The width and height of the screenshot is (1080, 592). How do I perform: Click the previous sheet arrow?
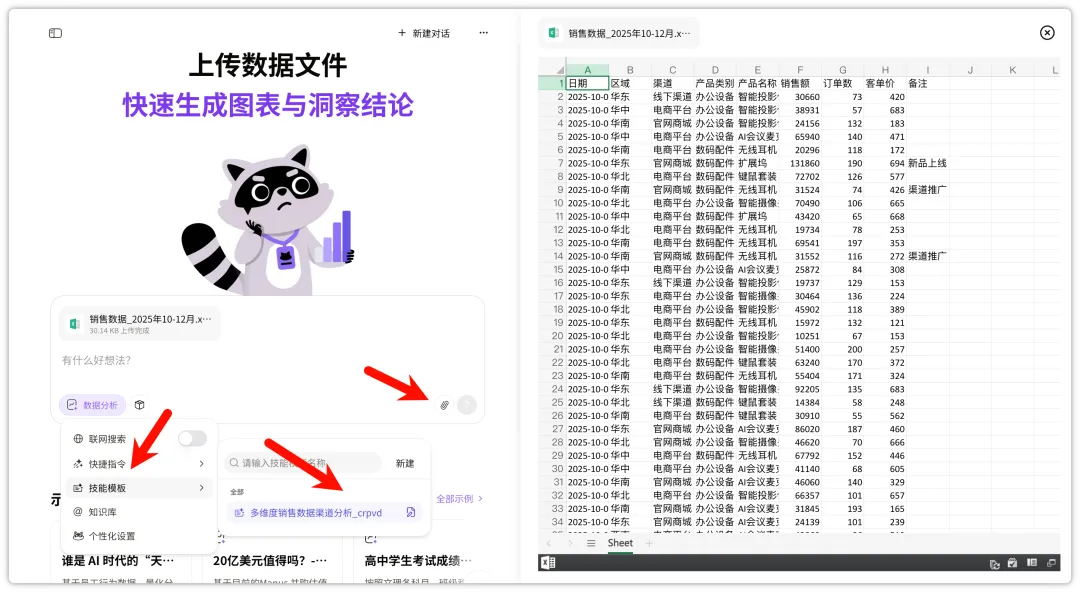coord(549,543)
